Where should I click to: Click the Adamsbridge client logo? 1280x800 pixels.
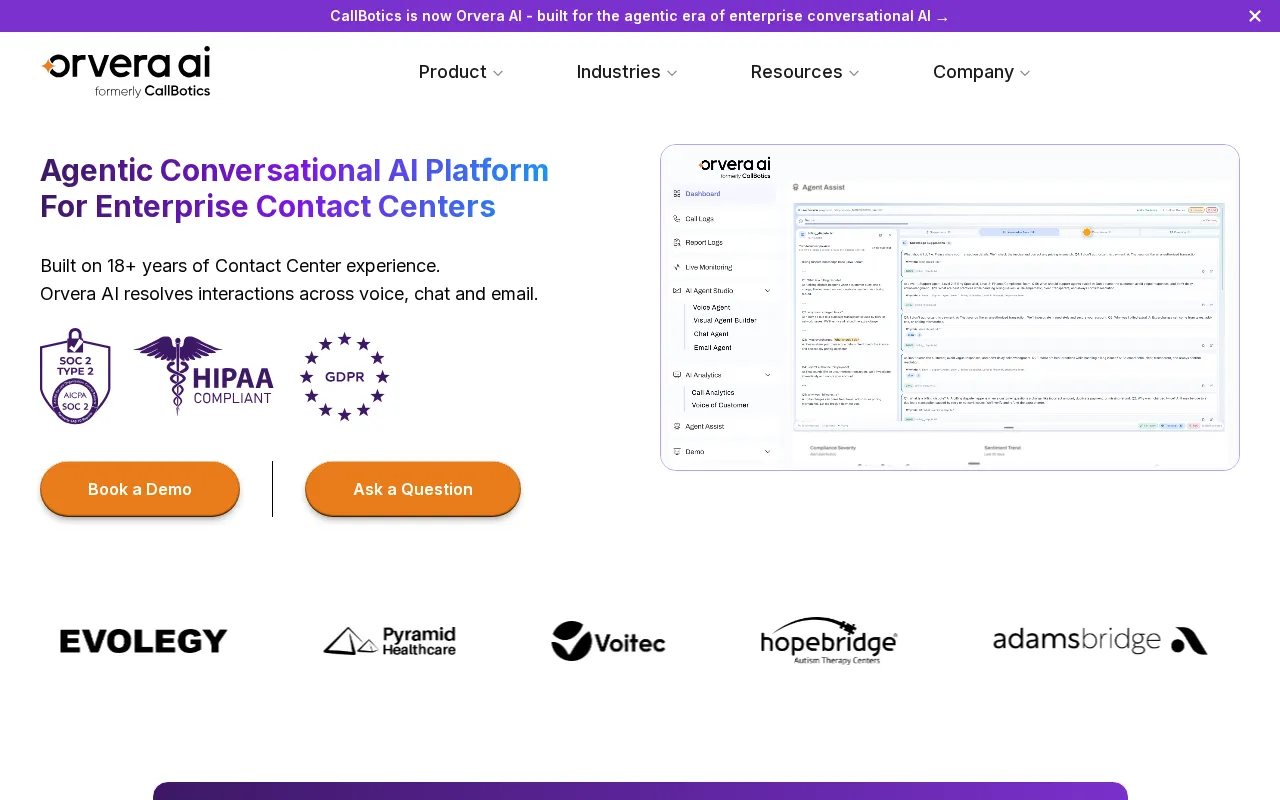coord(1100,641)
